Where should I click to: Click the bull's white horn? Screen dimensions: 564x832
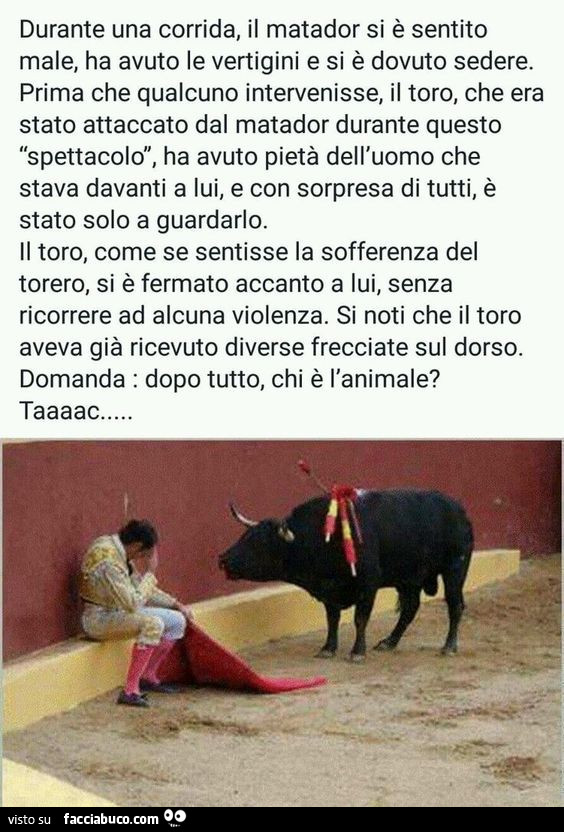point(241,515)
